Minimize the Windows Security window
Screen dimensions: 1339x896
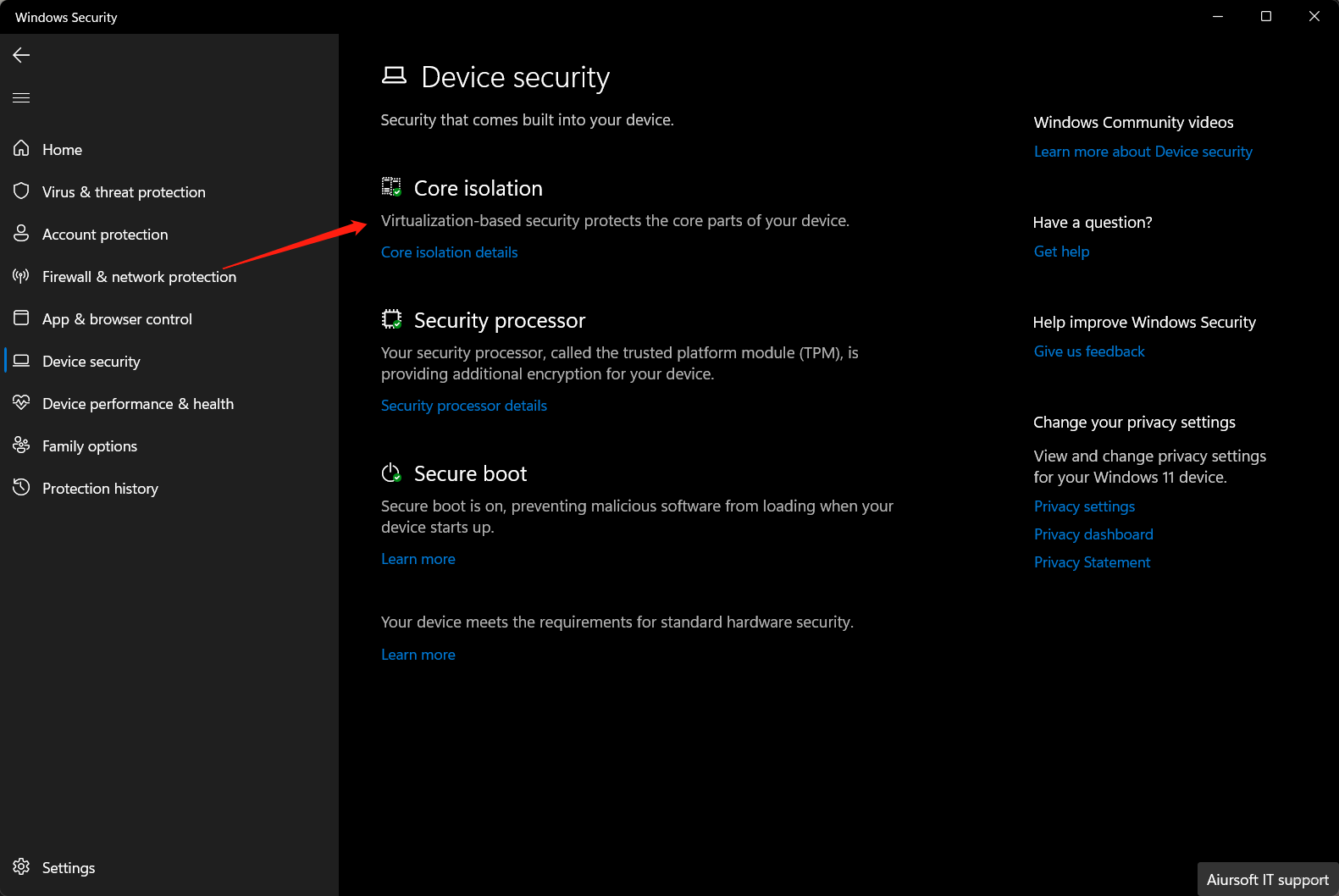pyautogui.click(x=1218, y=16)
